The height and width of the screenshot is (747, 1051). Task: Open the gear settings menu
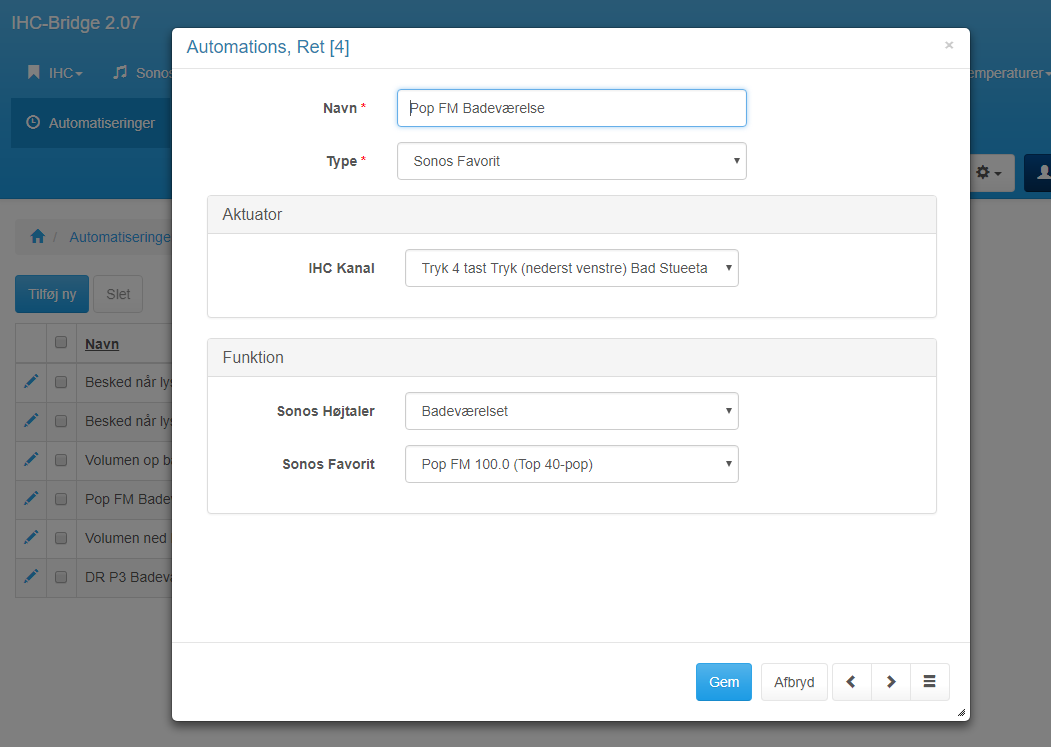(987, 173)
